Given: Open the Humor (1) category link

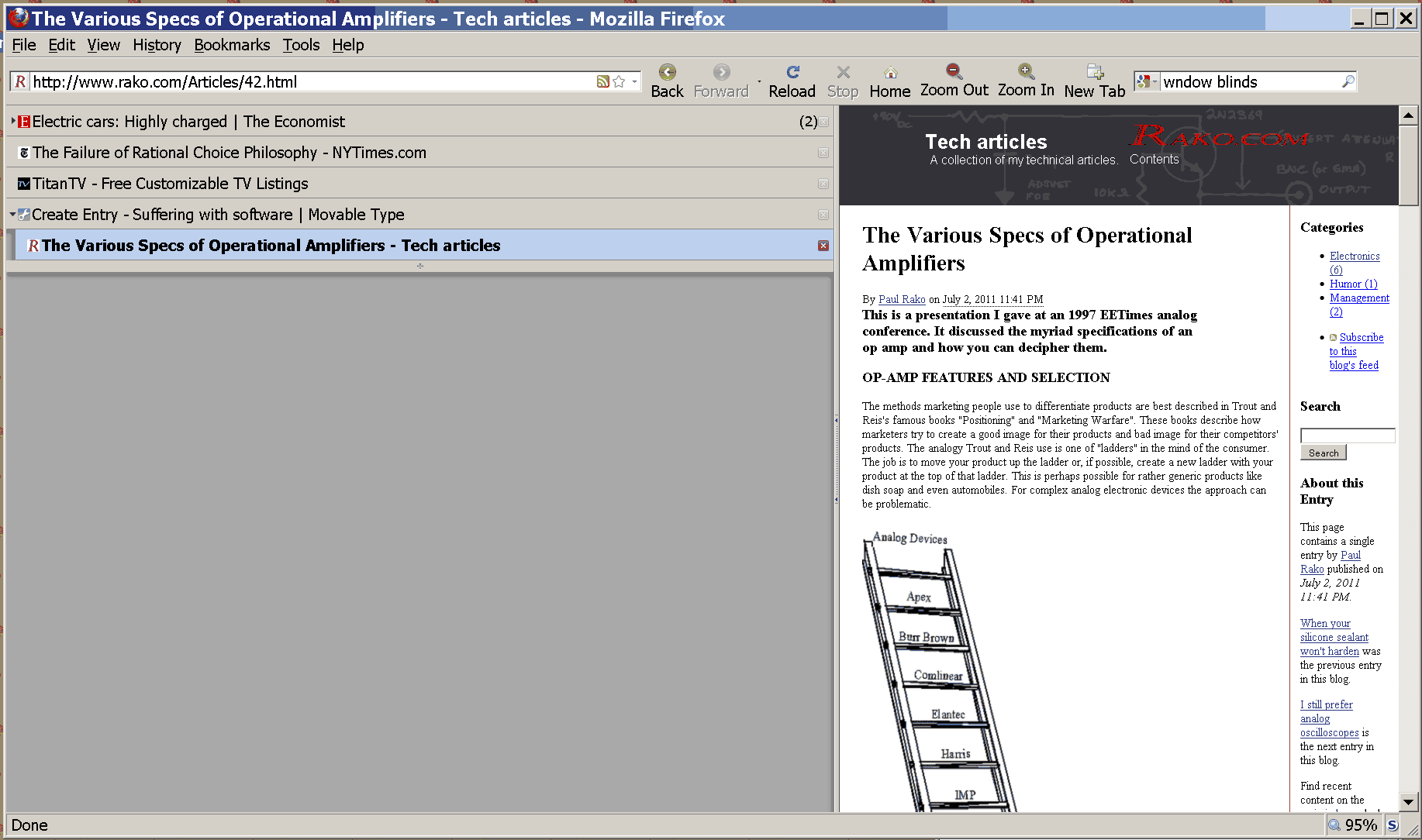Looking at the screenshot, I should click(1353, 284).
